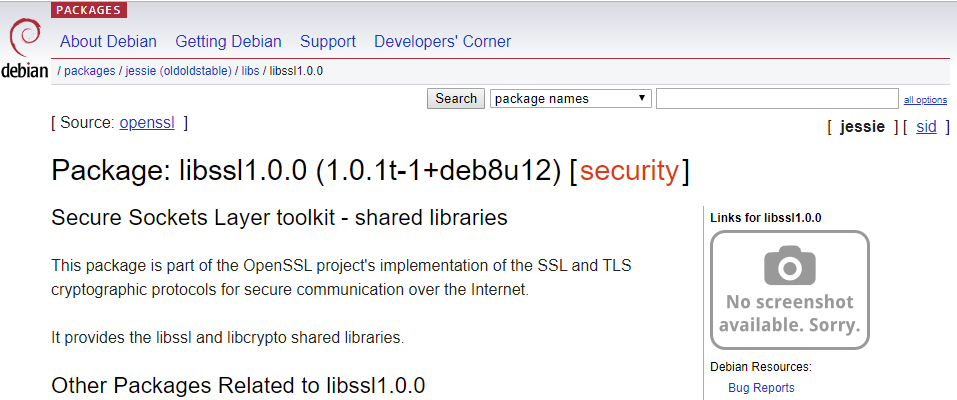Click the No screenshot available thumbnail
Screen dimensions: 957x400
pos(790,290)
